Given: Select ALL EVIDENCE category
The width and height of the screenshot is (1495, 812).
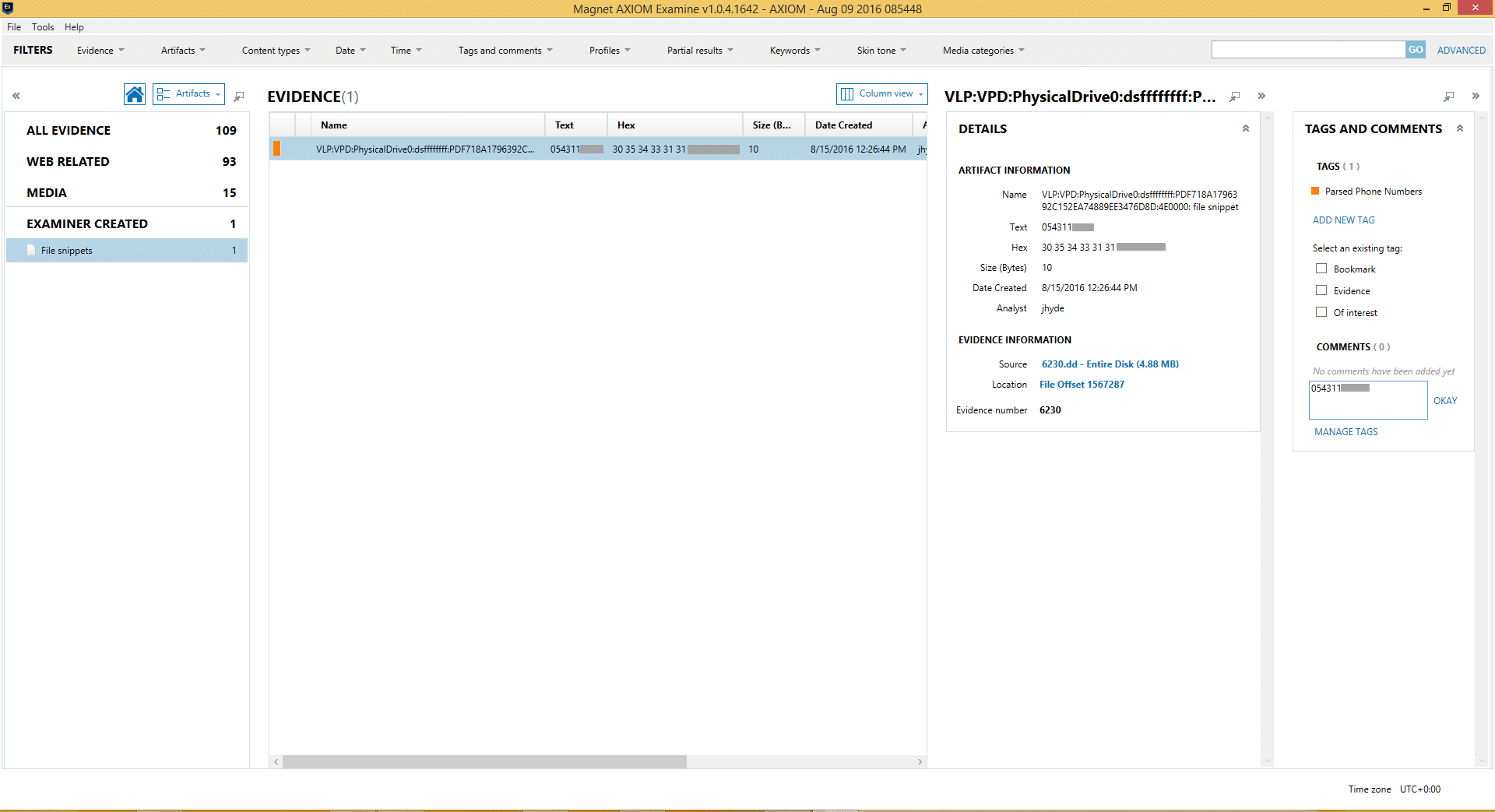Looking at the screenshot, I should click(127, 130).
